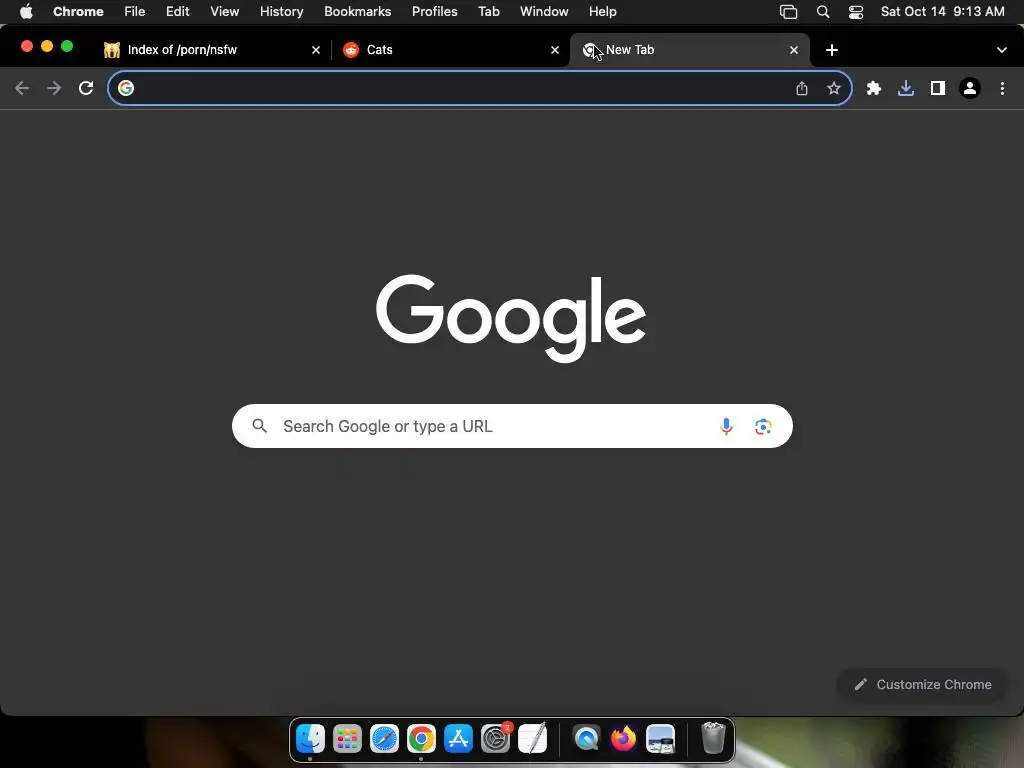
Task: Open Finder from the Dock
Action: 310,739
